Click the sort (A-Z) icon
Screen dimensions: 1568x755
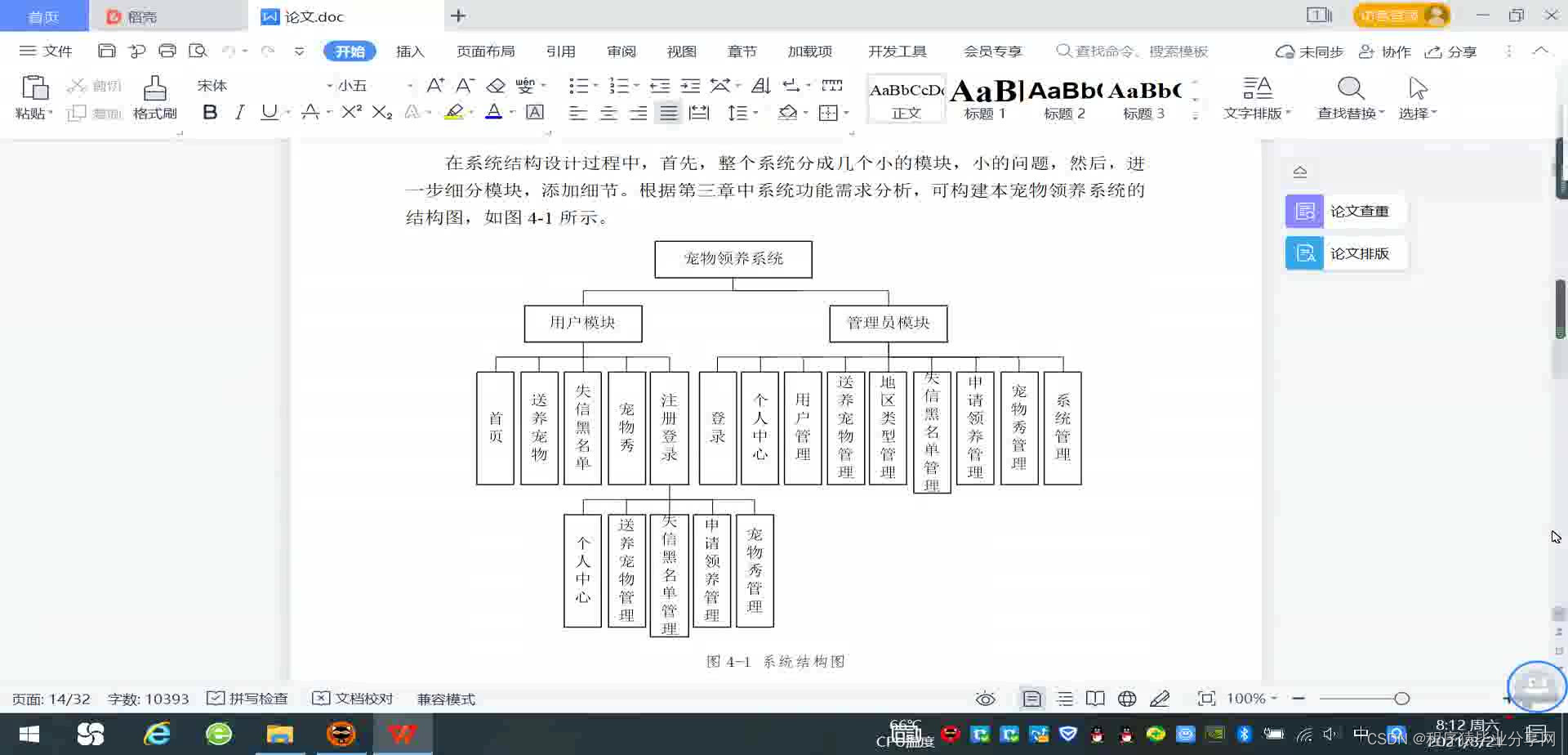tap(761, 85)
